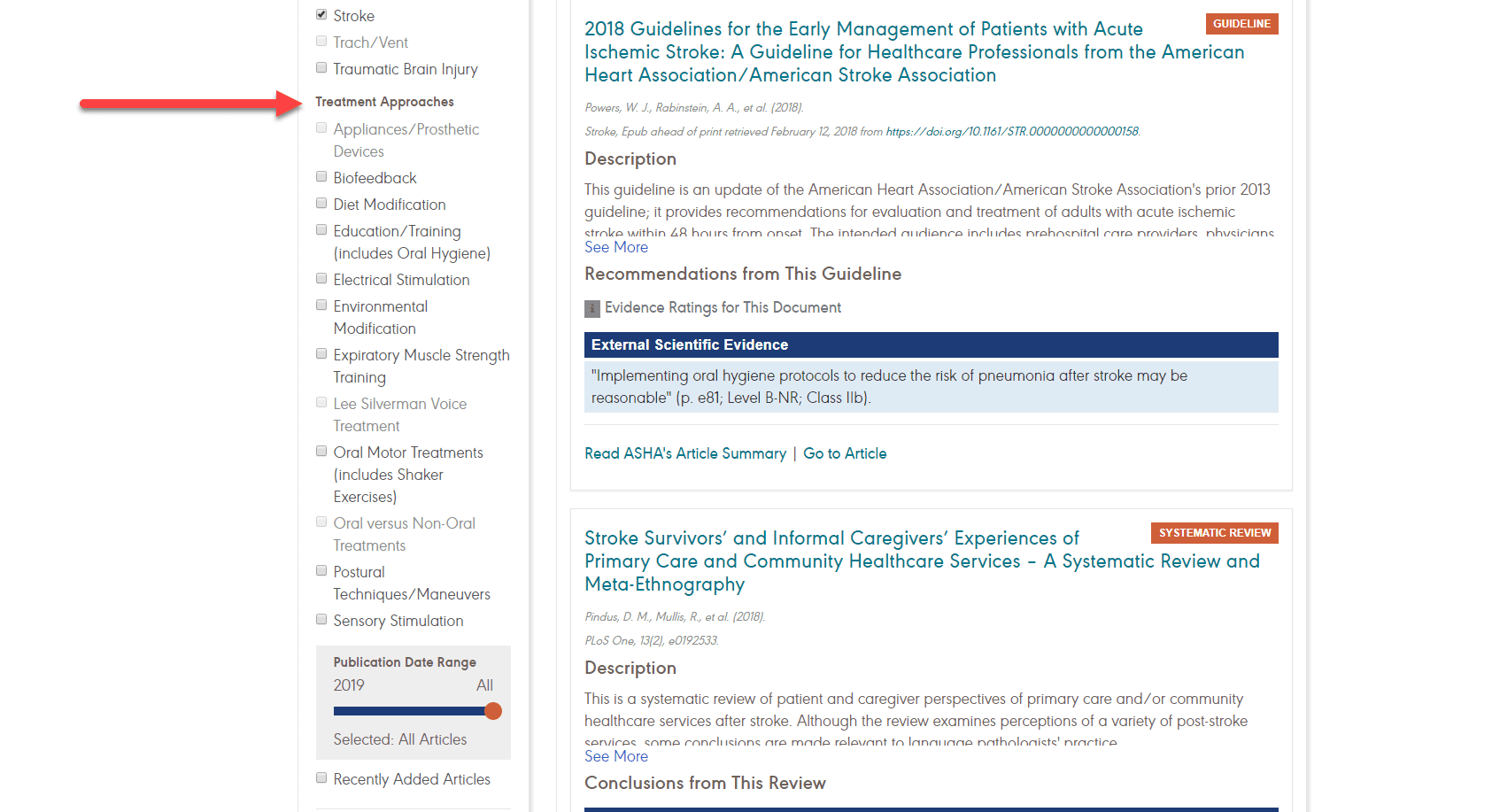Click the Publication Date Range slider handle

tap(493, 711)
